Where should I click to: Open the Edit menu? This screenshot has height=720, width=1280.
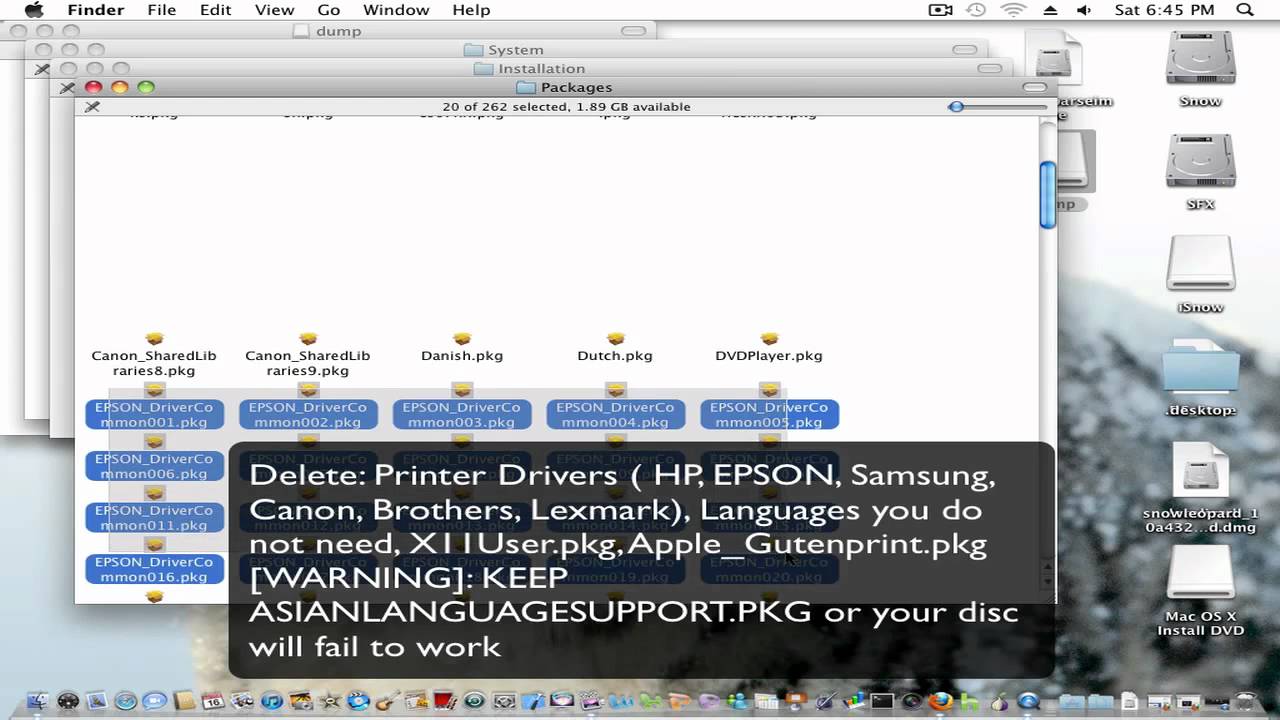215,10
